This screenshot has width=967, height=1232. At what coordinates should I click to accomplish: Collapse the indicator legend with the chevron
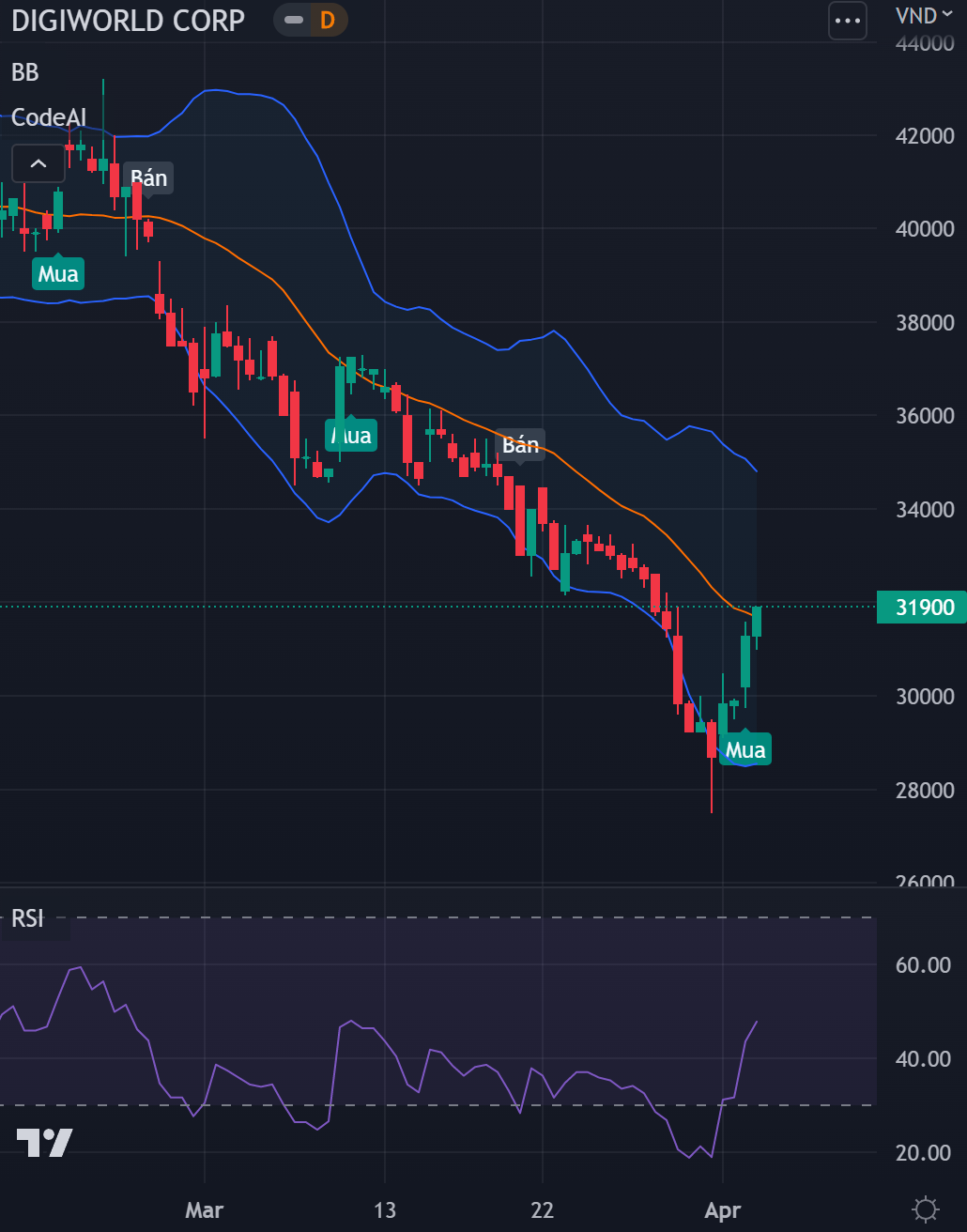coord(38,163)
